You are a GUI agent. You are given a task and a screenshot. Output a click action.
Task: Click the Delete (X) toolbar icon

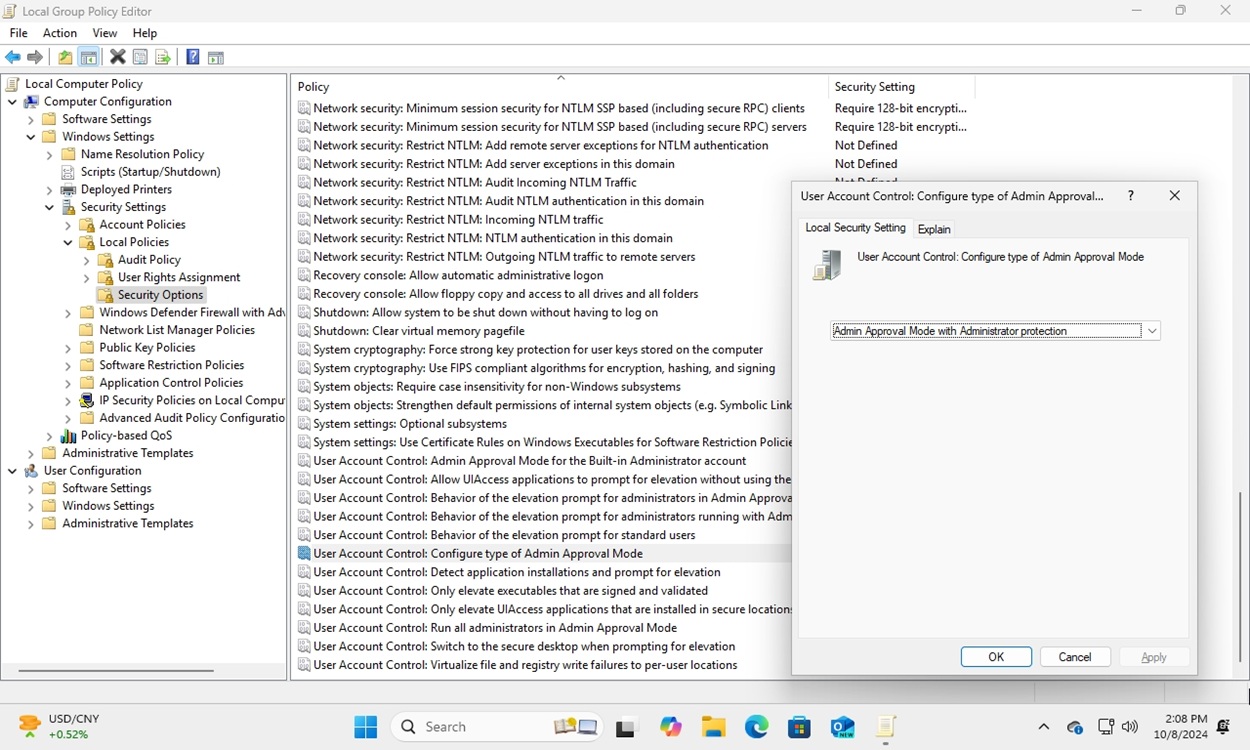click(117, 57)
